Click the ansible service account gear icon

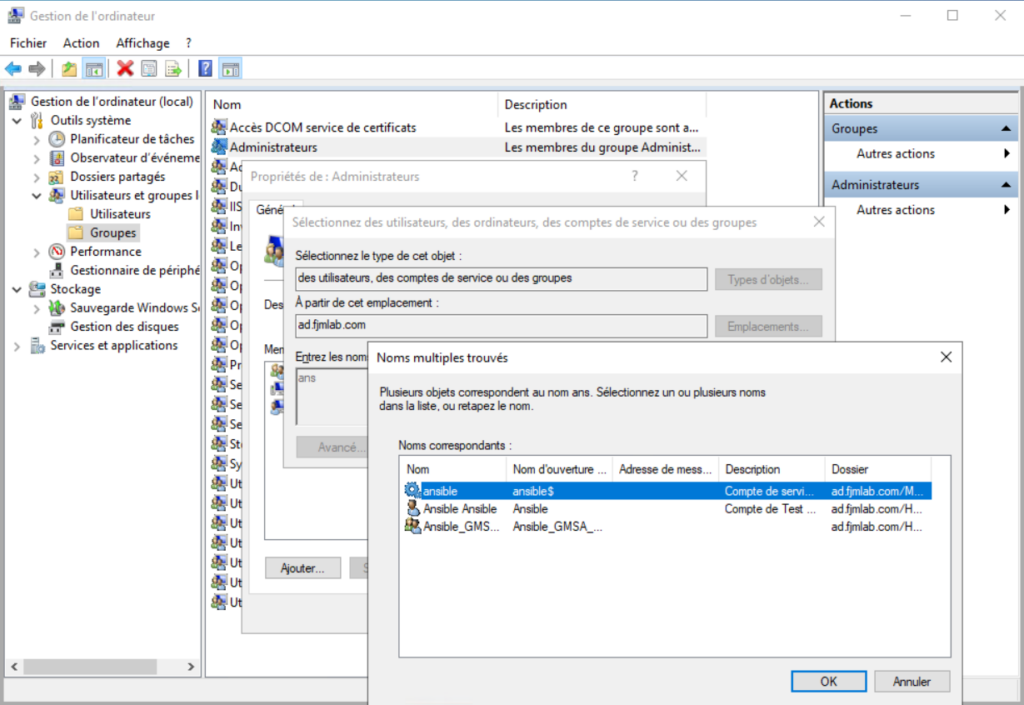pyautogui.click(x=412, y=491)
